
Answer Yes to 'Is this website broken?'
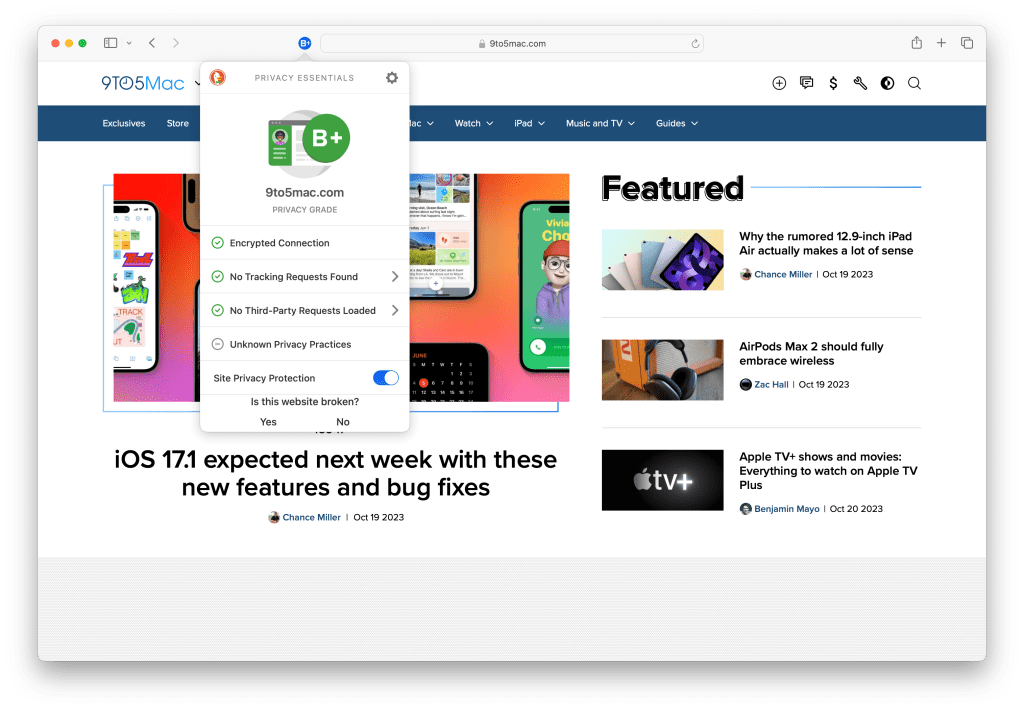pos(268,422)
